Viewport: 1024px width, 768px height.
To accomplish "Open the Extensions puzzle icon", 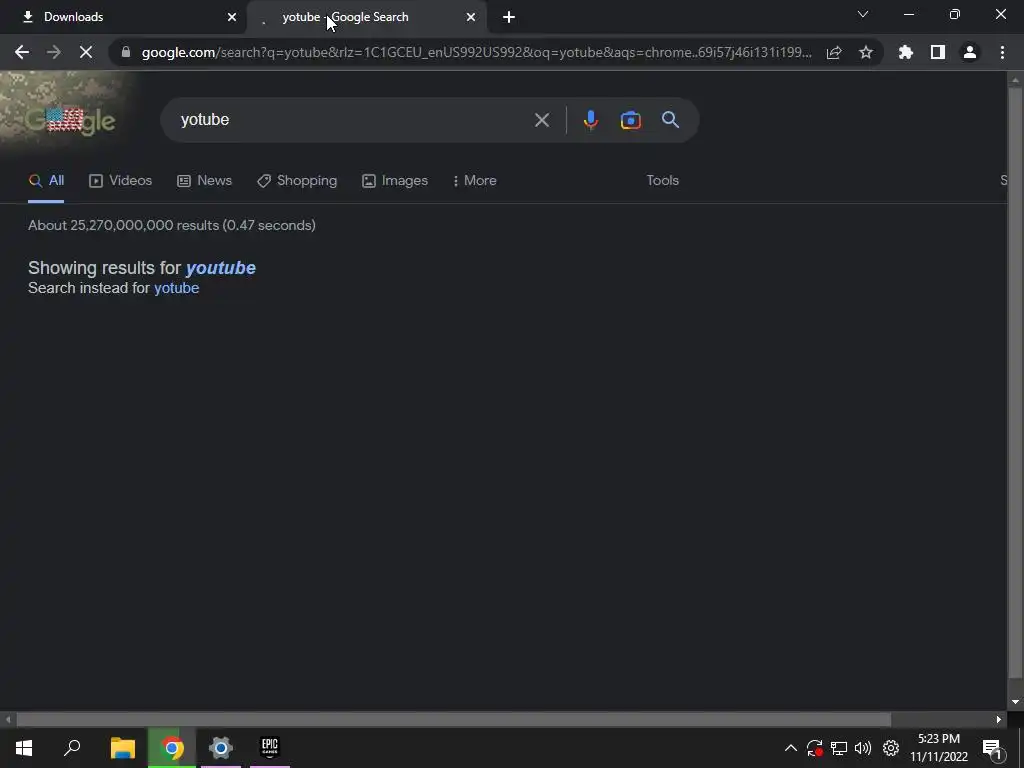I will (906, 52).
